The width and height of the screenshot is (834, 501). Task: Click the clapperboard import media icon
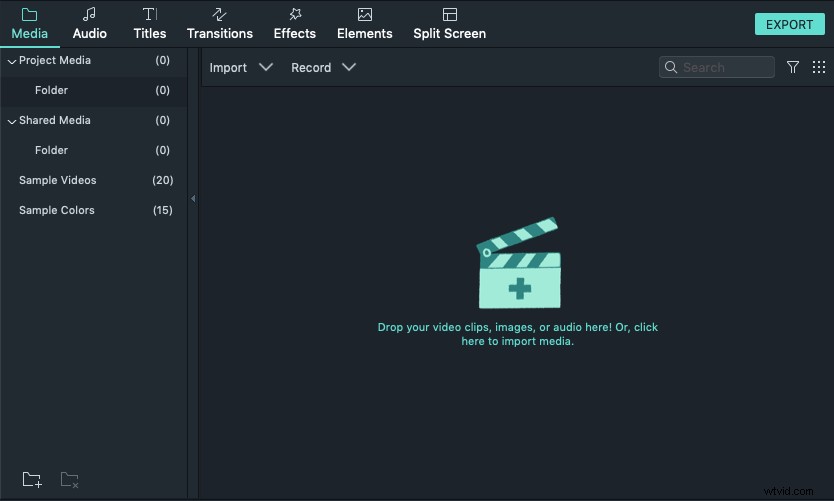point(519,263)
